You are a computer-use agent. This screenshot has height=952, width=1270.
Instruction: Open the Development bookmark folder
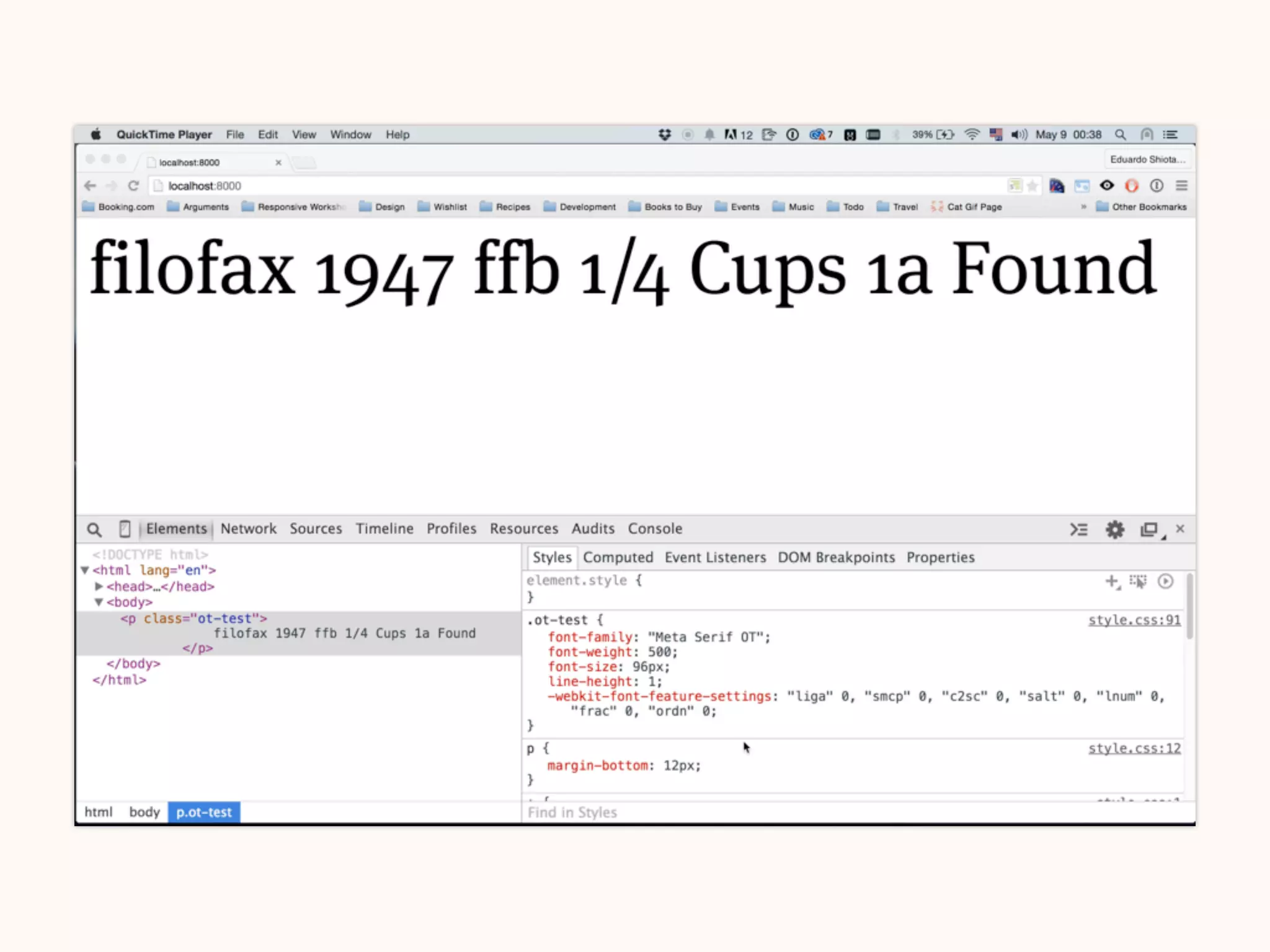[x=580, y=206]
